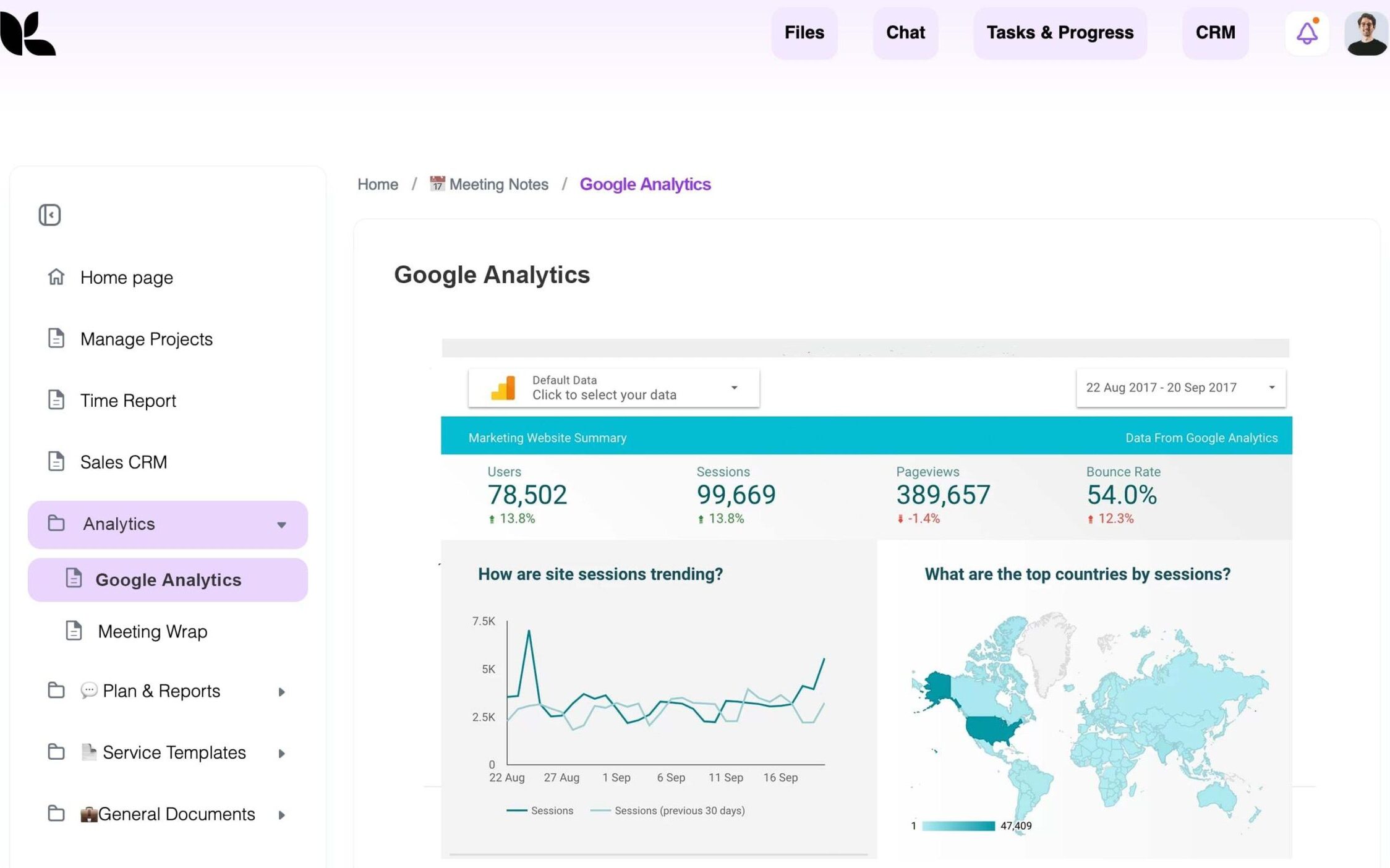1390x868 pixels.
Task: Collapse the Analytics folder arrow
Action: tap(281, 525)
